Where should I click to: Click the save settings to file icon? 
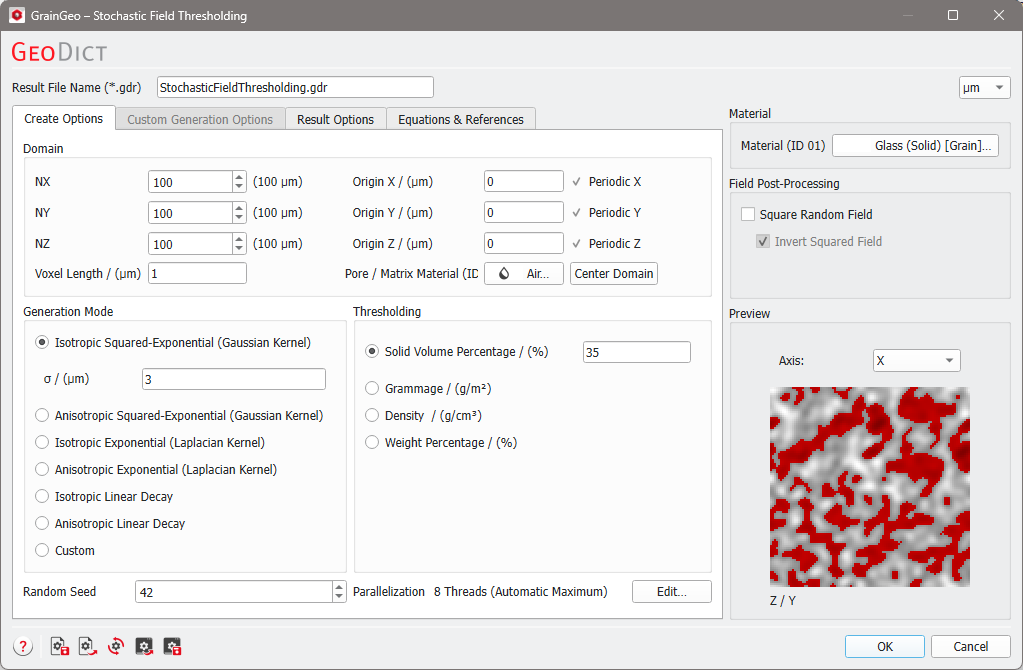(x=59, y=647)
